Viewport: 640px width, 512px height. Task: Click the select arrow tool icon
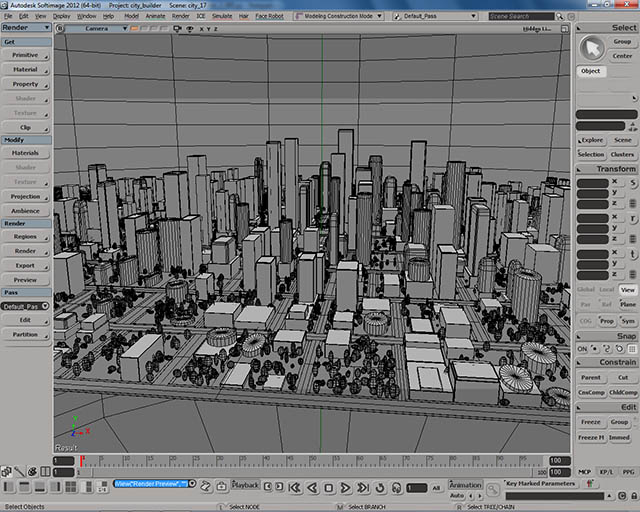tap(592, 46)
